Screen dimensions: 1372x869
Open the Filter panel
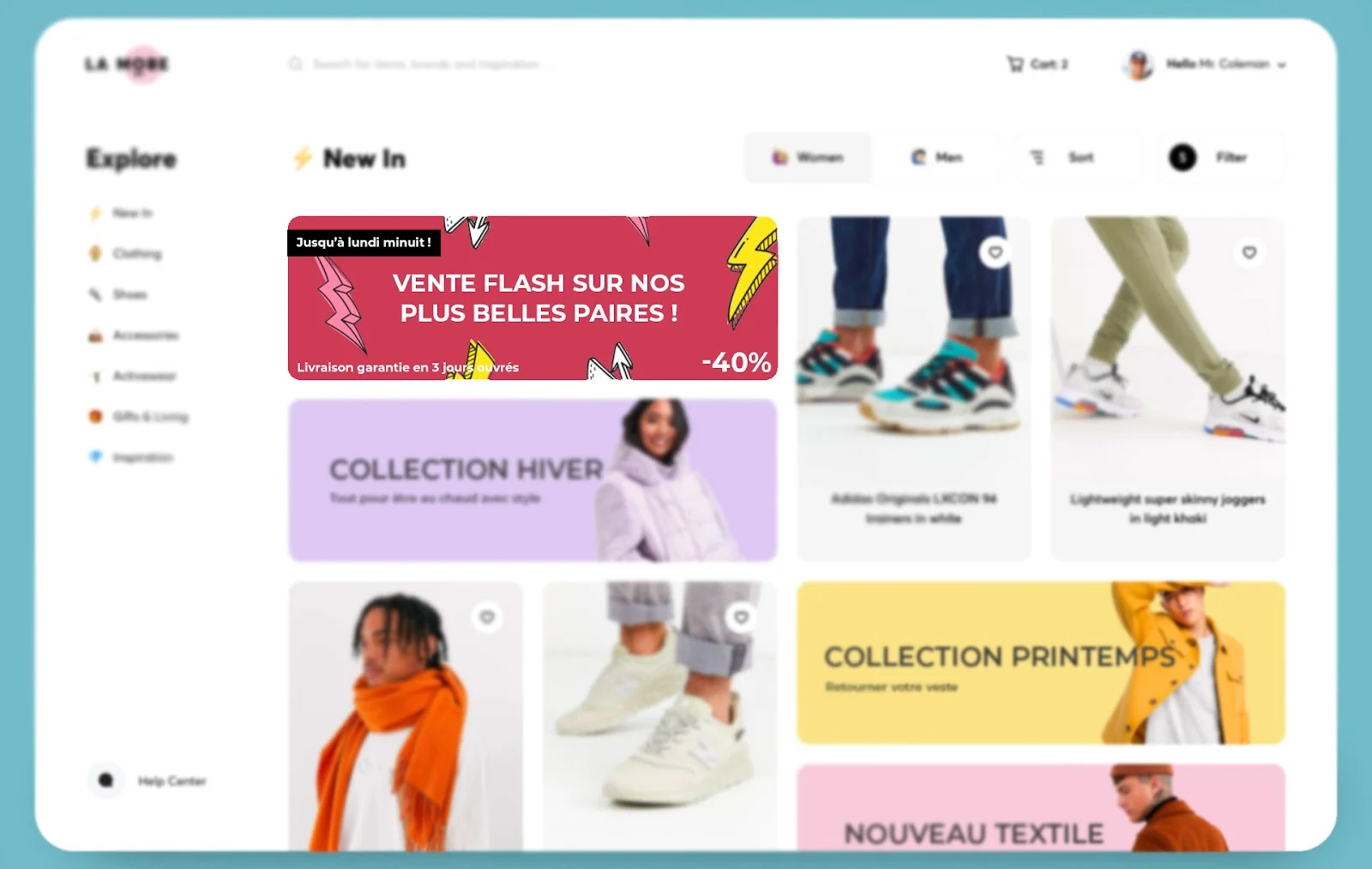(x=1219, y=158)
